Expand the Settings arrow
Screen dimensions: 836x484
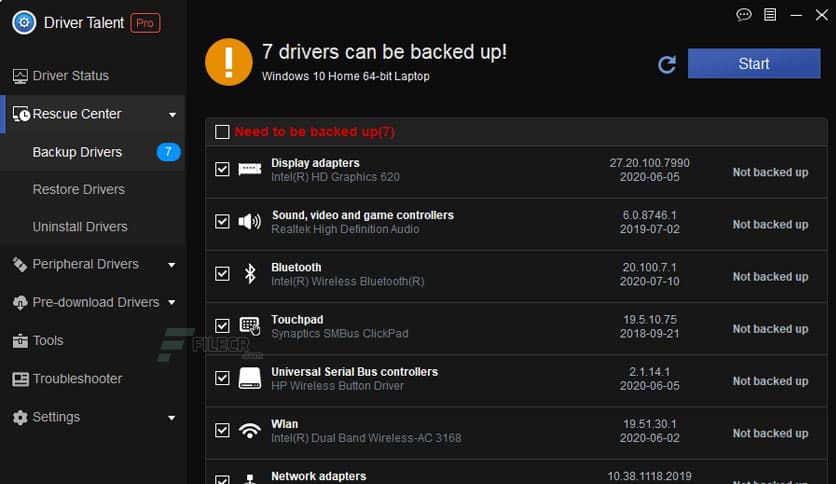coord(172,417)
